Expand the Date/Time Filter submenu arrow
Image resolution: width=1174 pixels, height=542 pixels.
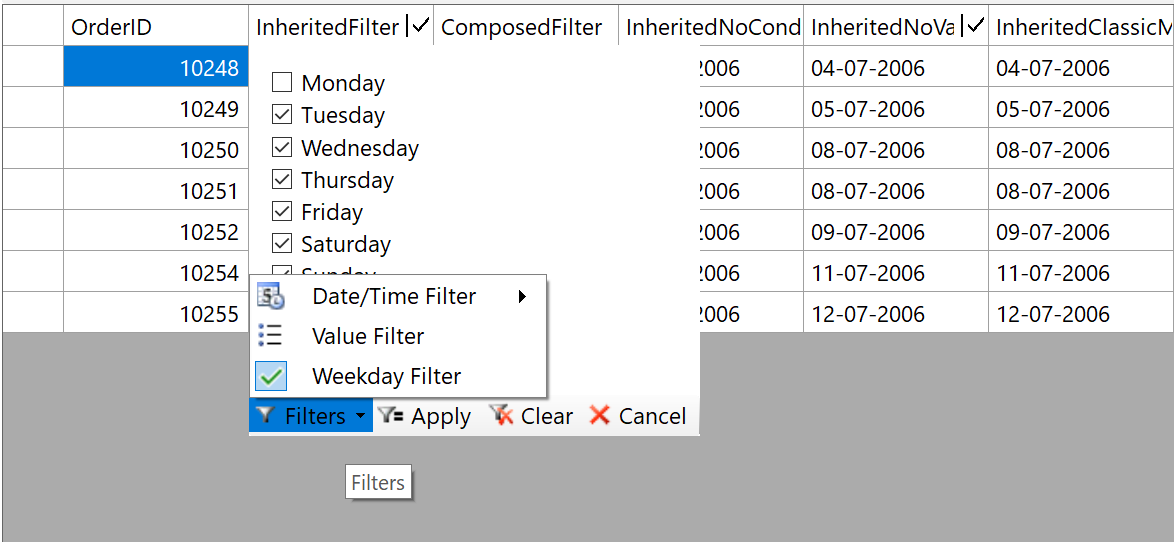click(522, 296)
